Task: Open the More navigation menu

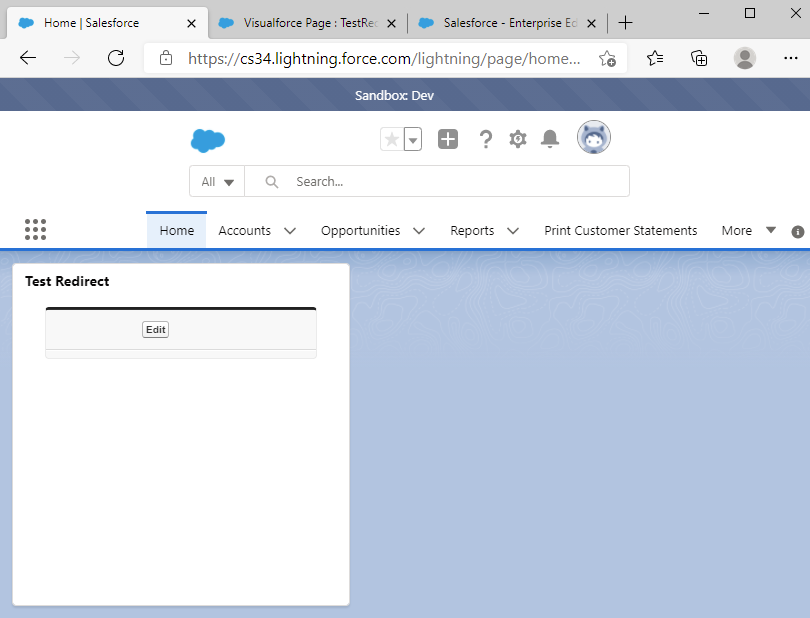Action: click(748, 230)
